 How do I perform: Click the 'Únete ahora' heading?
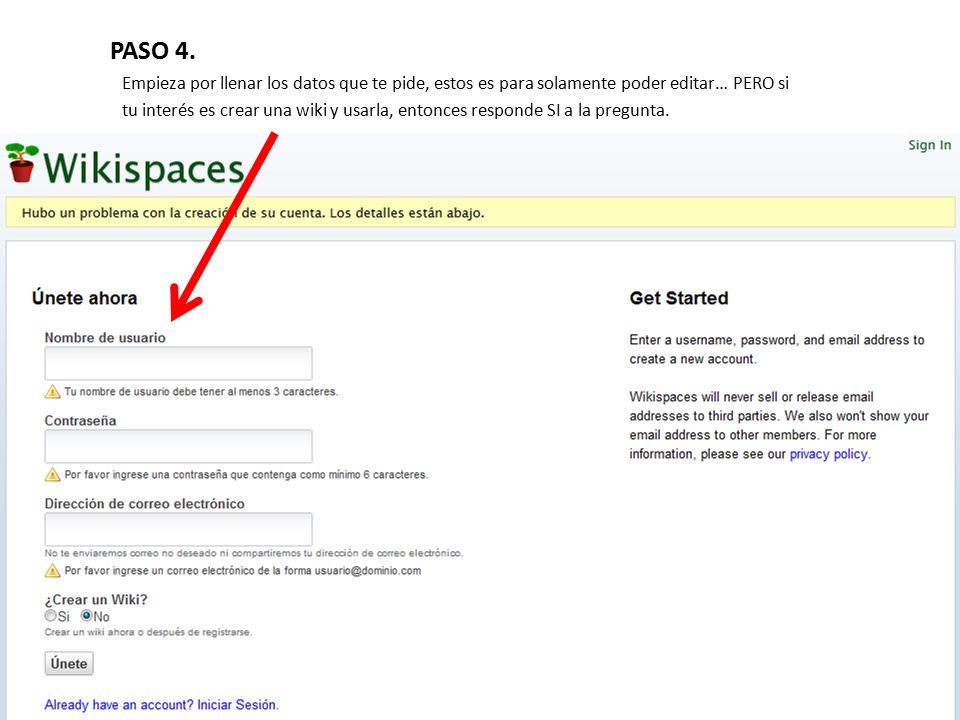tap(84, 298)
